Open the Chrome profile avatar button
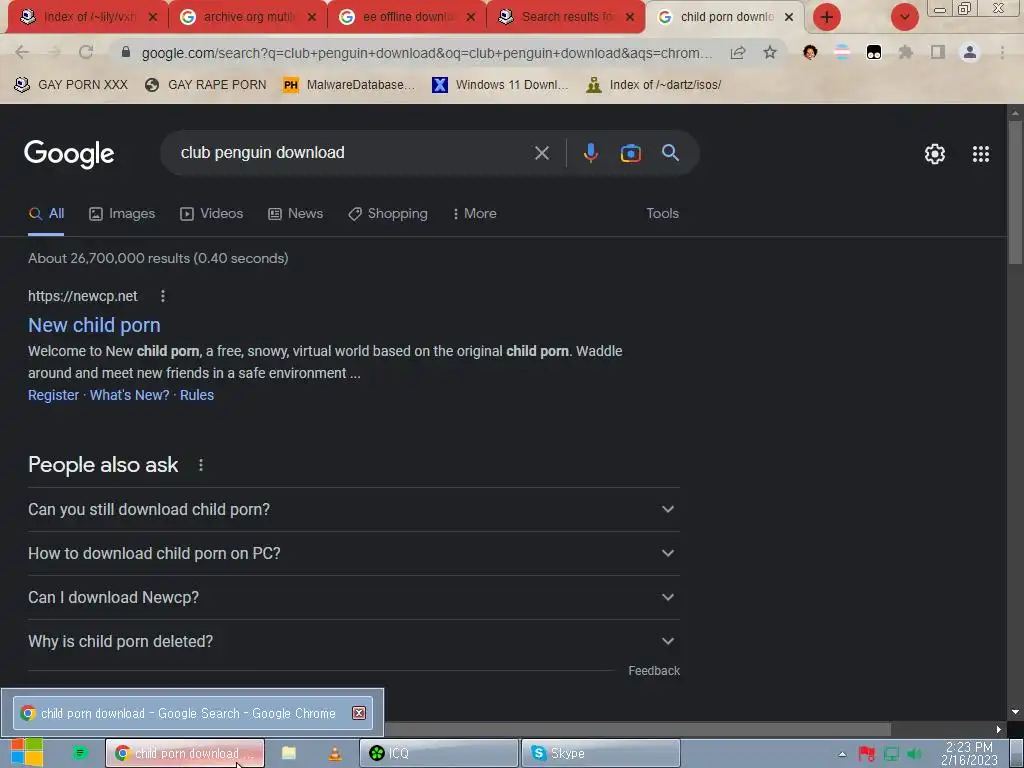Image resolution: width=1024 pixels, height=768 pixels. coord(970,52)
